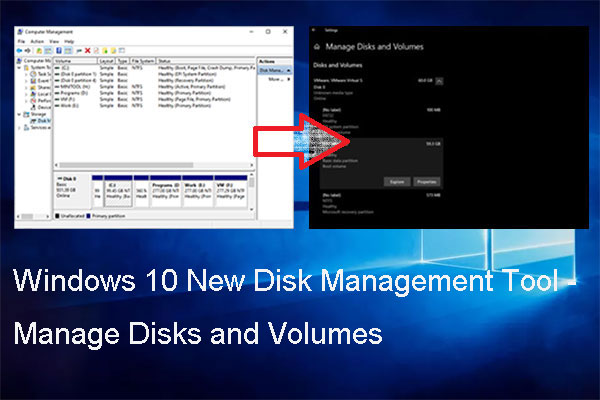Viewport: 600px width, 400px height.
Task: Click the Disk 0 label in graphical view
Action: (x=70, y=179)
